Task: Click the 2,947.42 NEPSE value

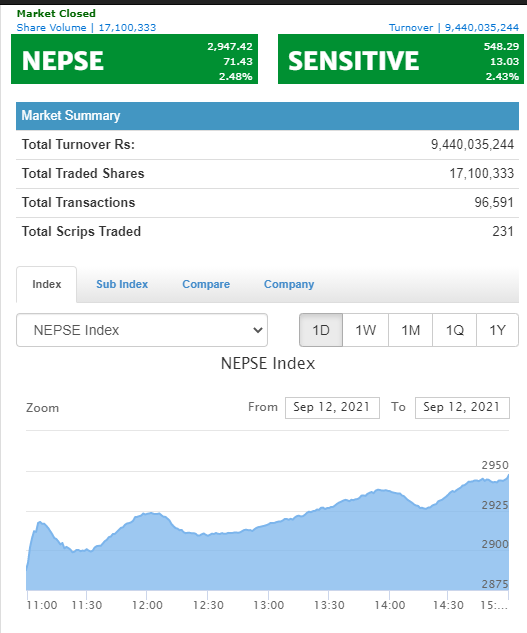Action: pyautogui.click(x=230, y=46)
